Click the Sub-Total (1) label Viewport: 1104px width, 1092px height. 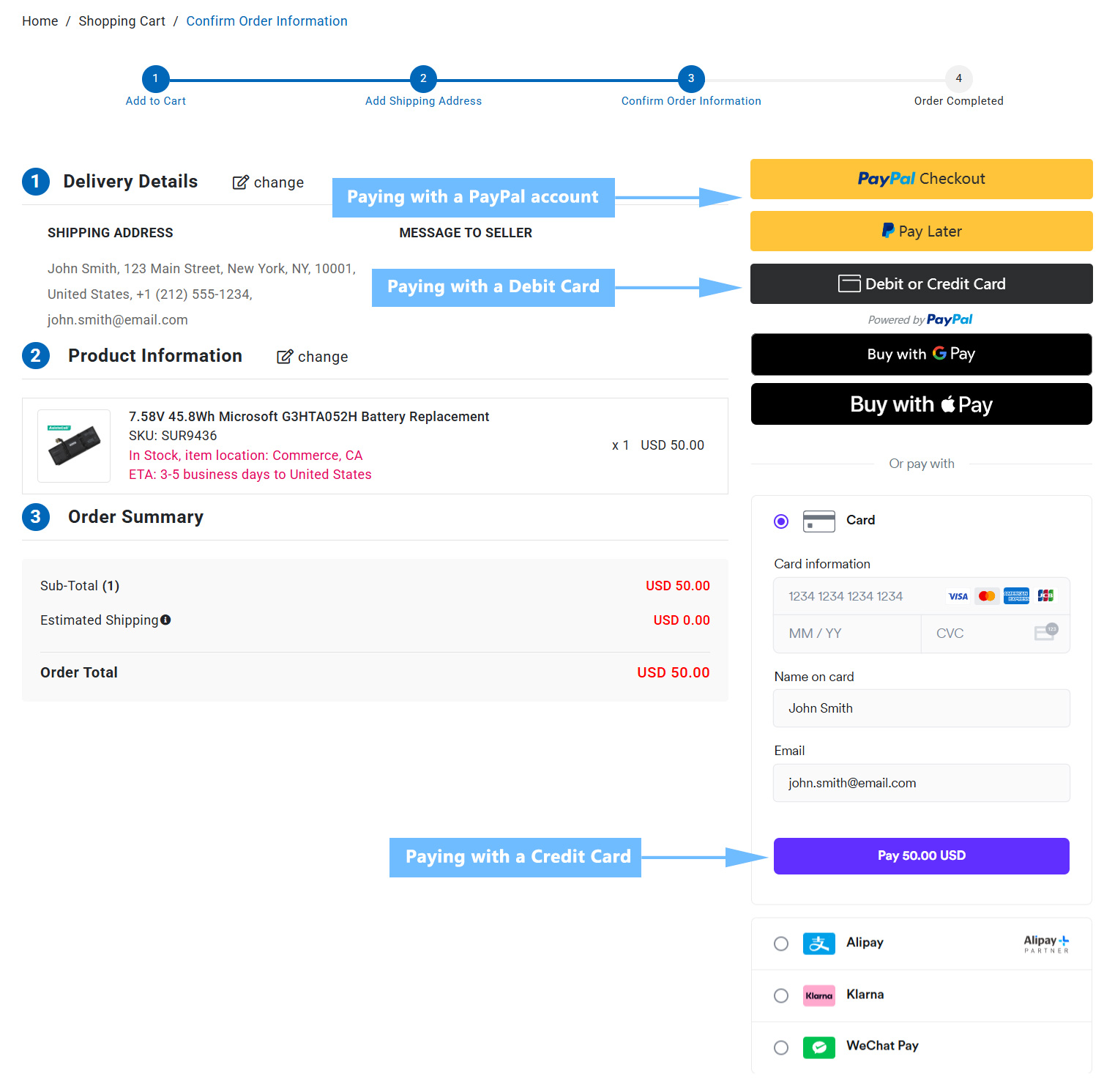[x=80, y=586]
